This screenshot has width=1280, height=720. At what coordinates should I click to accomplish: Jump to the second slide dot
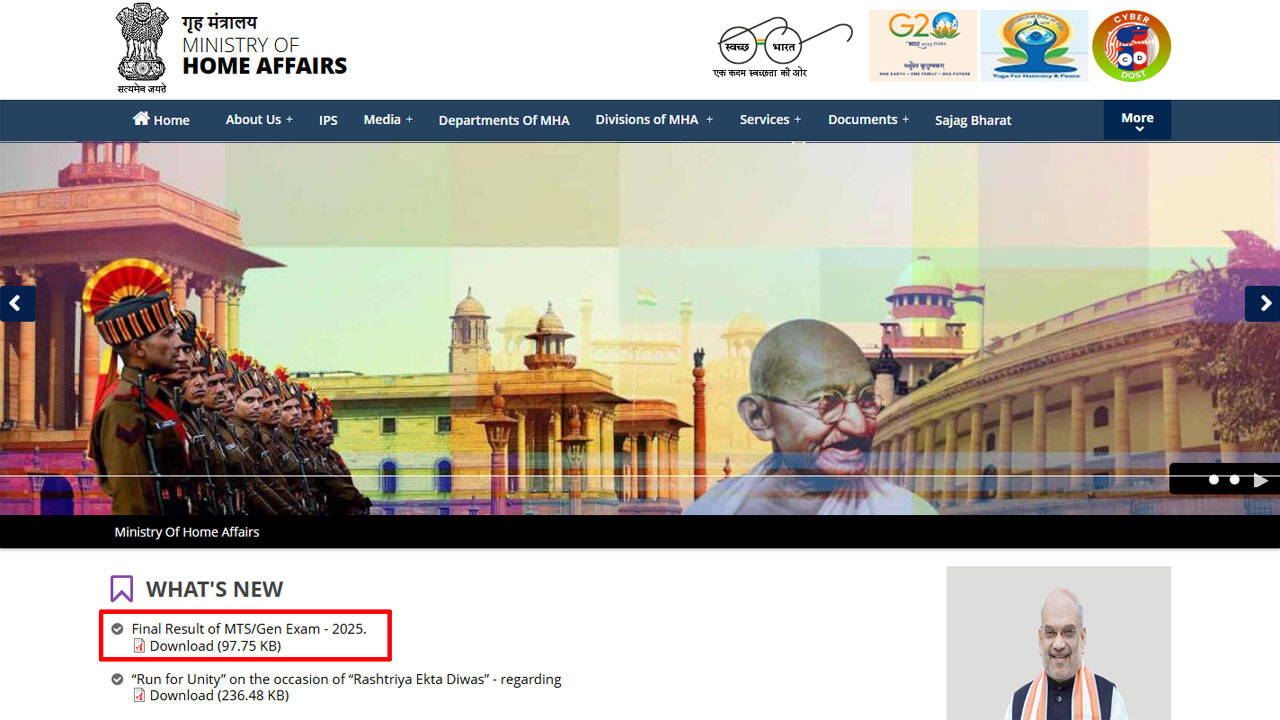point(1235,480)
